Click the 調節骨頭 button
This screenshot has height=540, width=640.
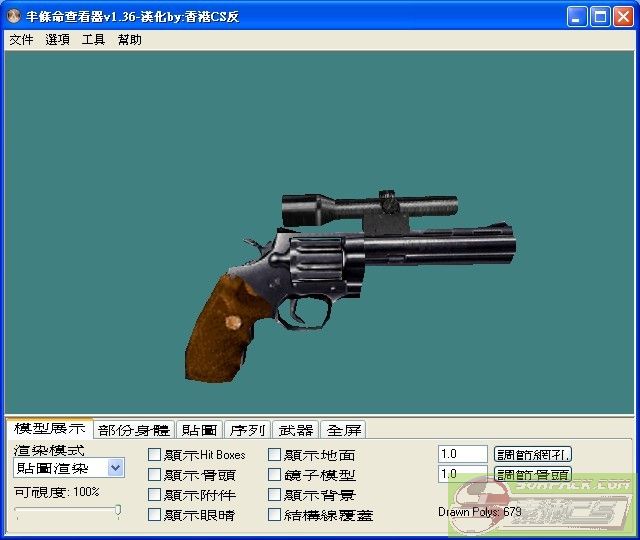point(533,475)
